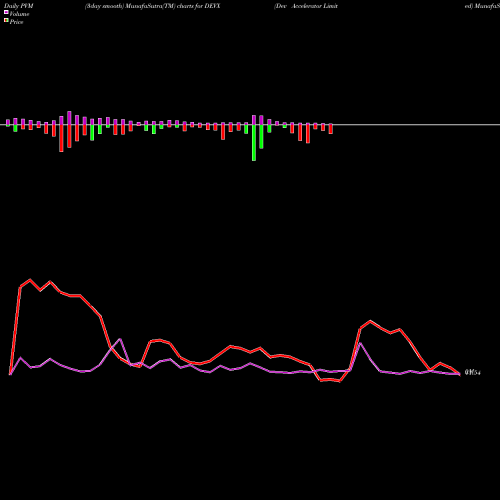This screenshot has height=500, width=500.
Task: Click the highest peak of the red price line
Action: point(30,280)
